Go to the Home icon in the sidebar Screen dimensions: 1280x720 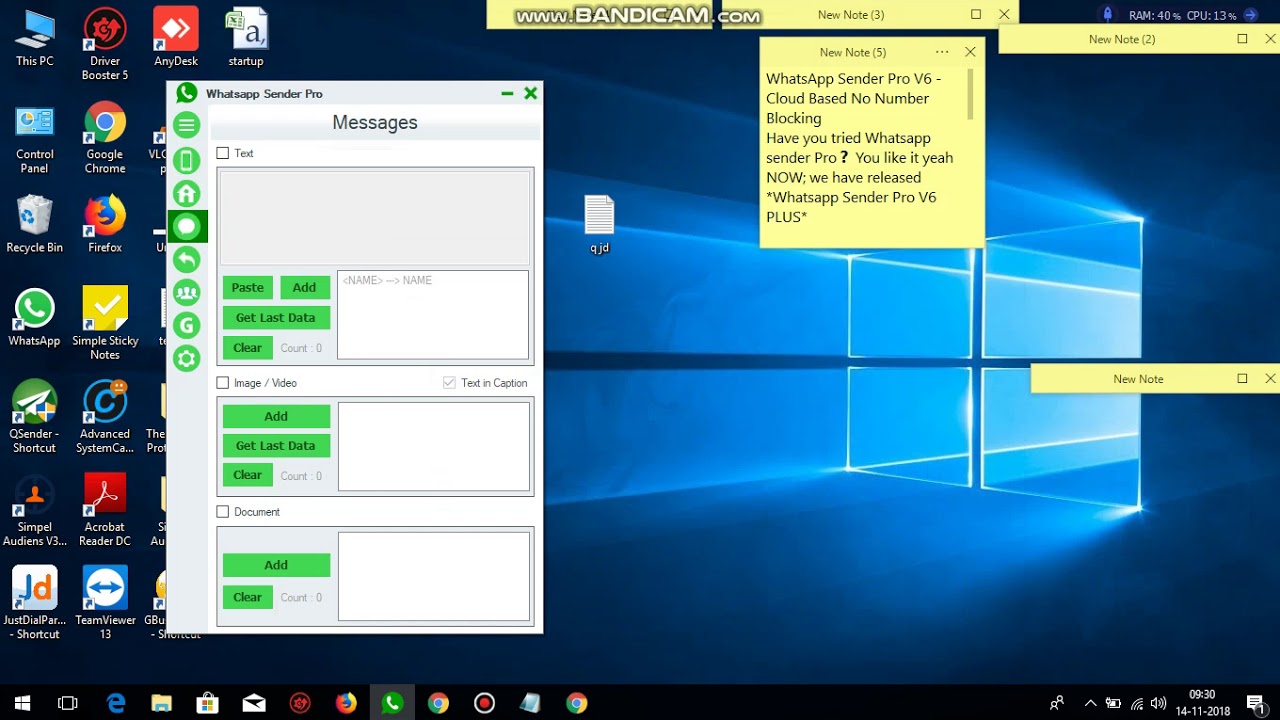pyautogui.click(x=187, y=194)
